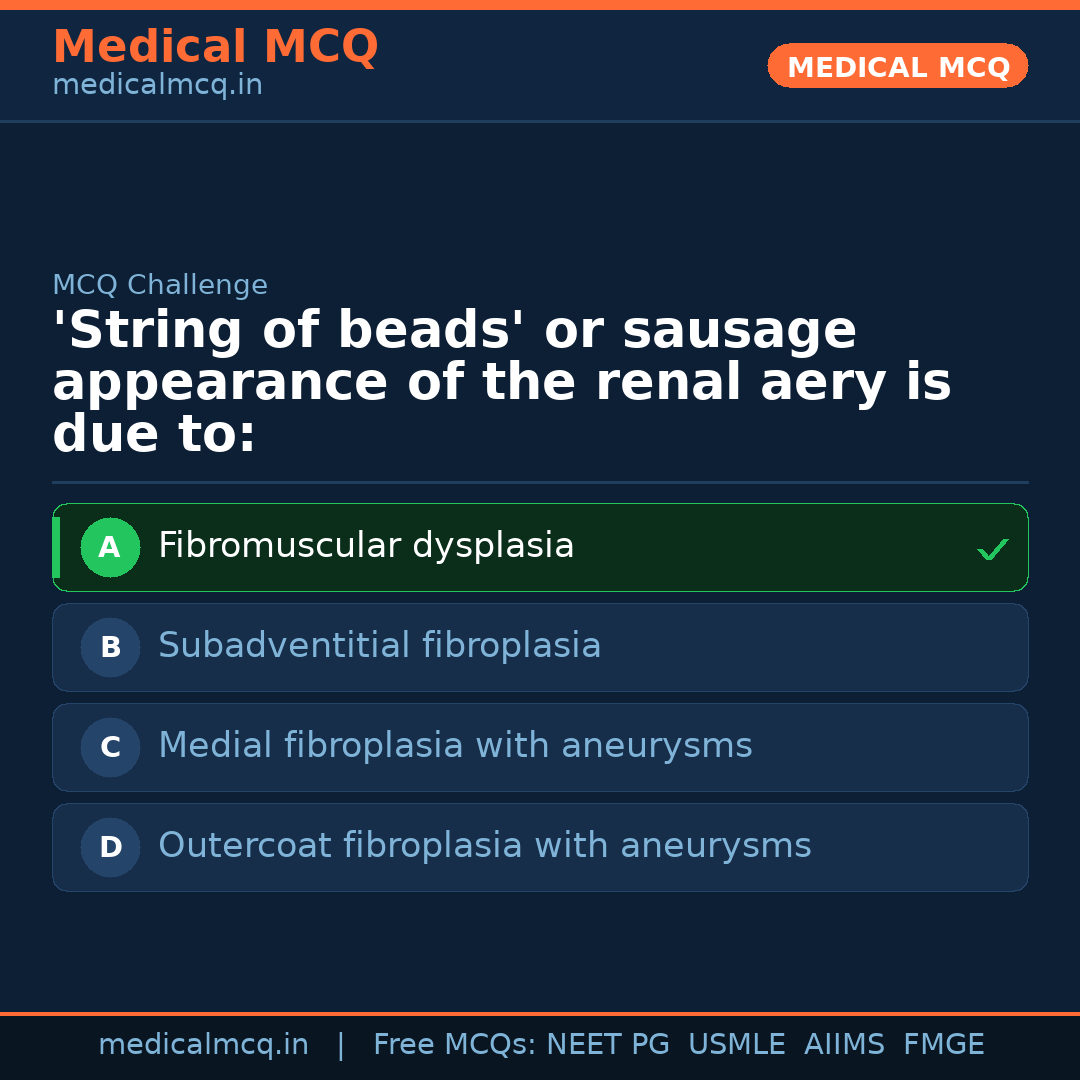Select the Fibromuscular dysplasia answer
This screenshot has width=1080, height=1080.
tap(366, 546)
